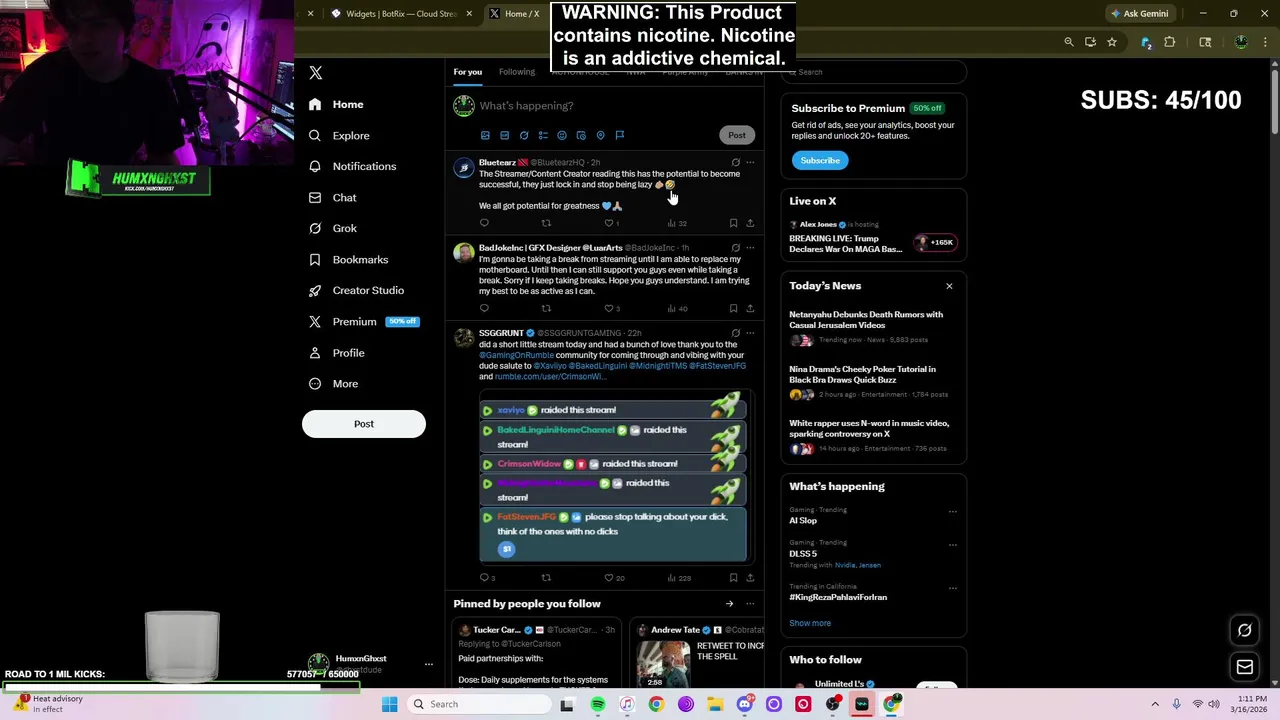
Task: Click the schedule post icon in composer
Action: point(581,135)
